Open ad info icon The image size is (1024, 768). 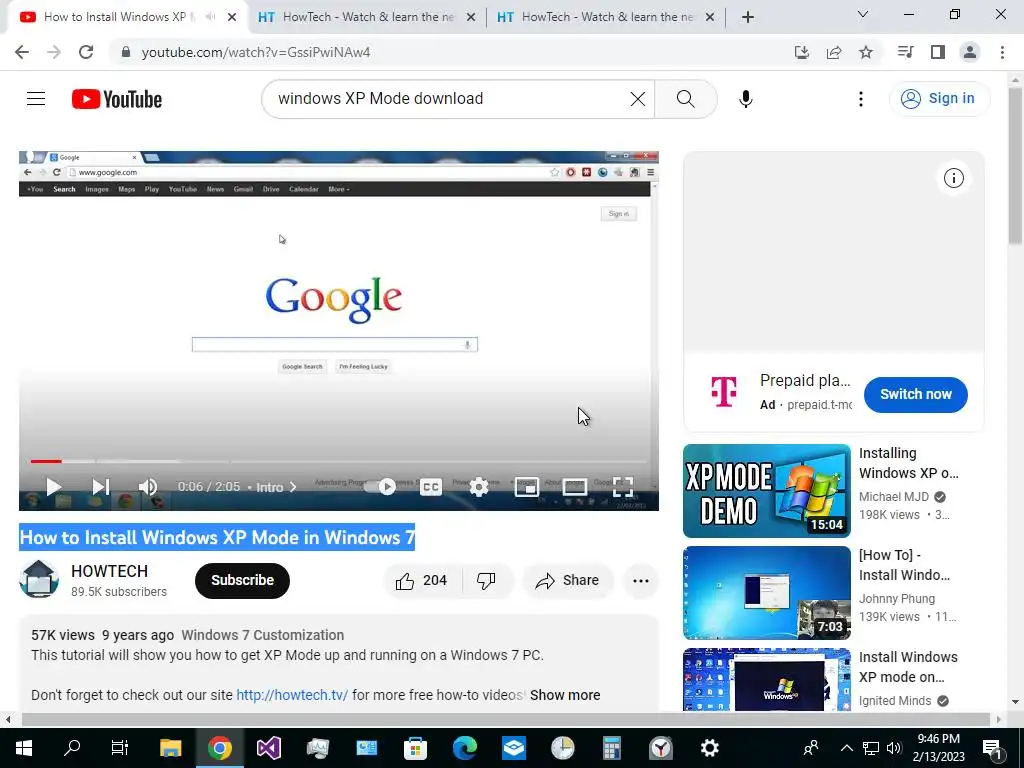click(953, 178)
